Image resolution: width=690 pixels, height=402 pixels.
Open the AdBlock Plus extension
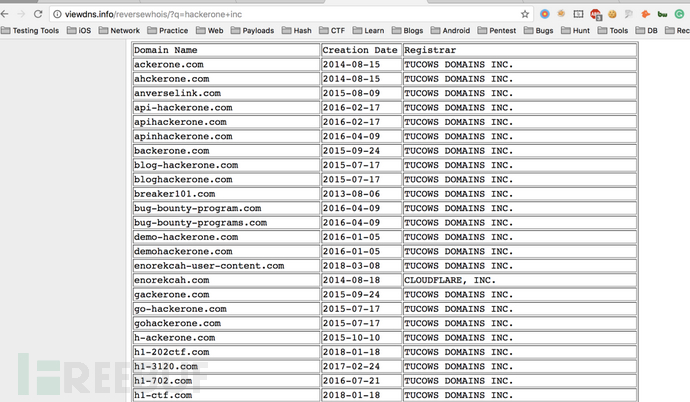click(596, 15)
